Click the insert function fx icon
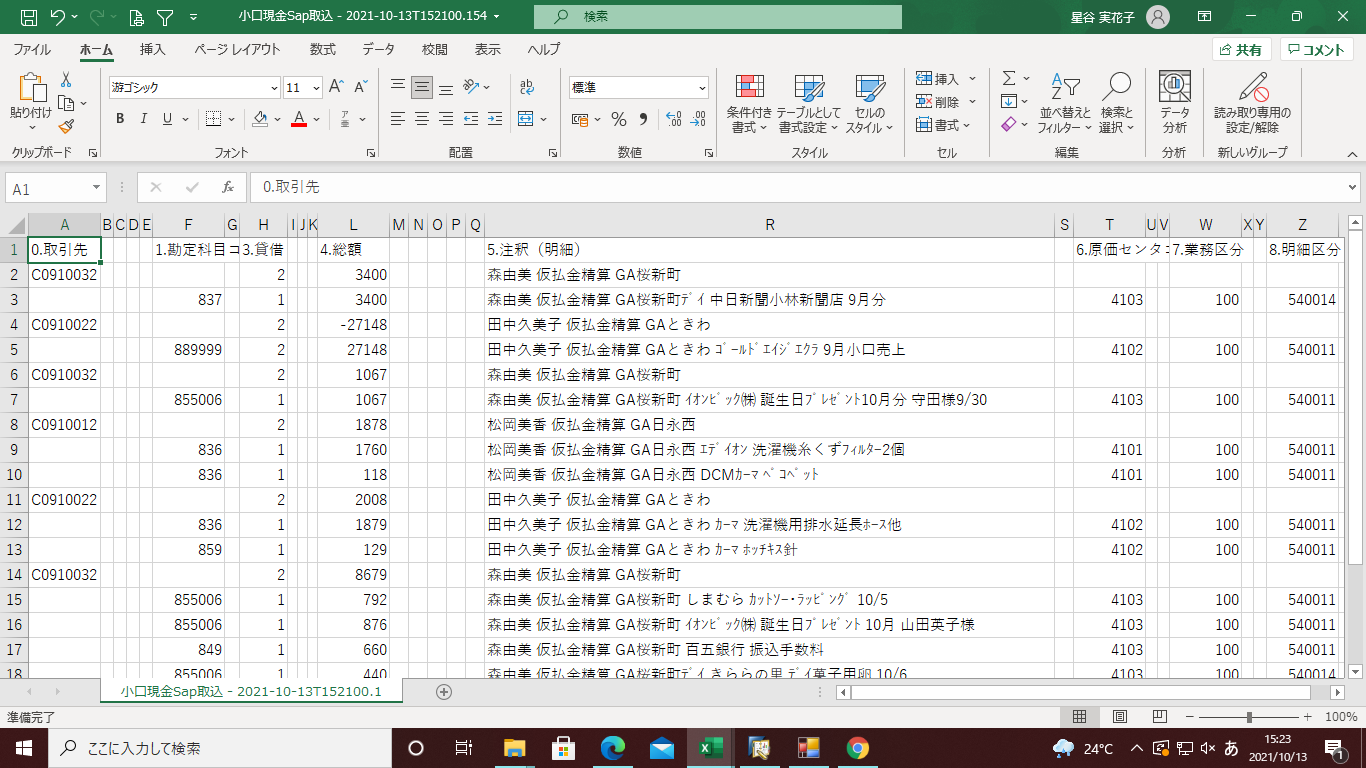This screenshot has width=1366, height=768. tap(228, 187)
